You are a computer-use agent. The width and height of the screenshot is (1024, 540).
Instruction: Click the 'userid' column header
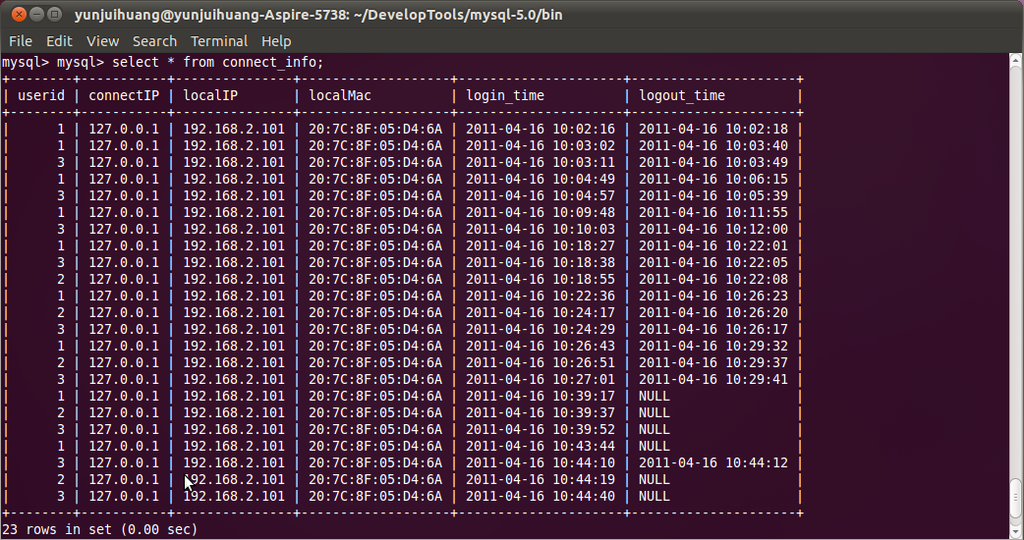pos(41,96)
